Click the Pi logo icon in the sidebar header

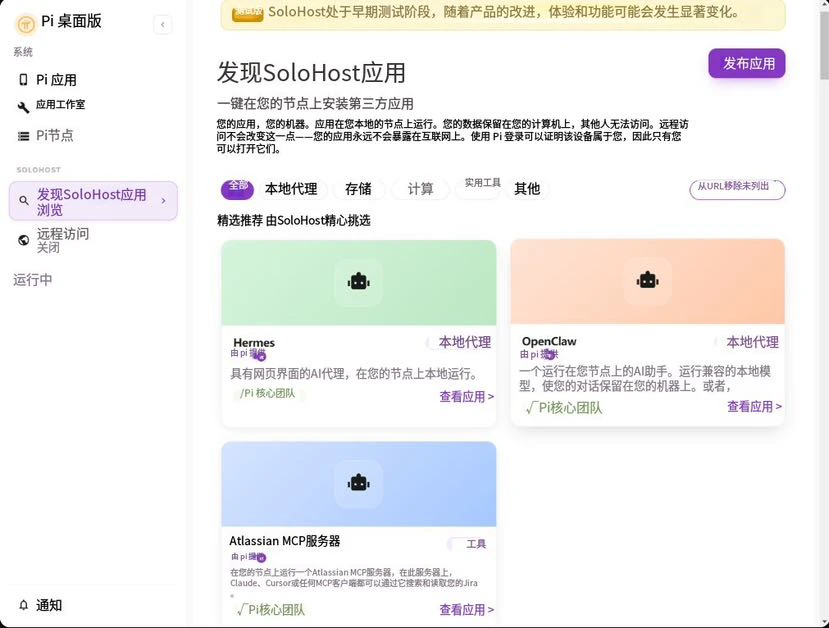pos(25,24)
